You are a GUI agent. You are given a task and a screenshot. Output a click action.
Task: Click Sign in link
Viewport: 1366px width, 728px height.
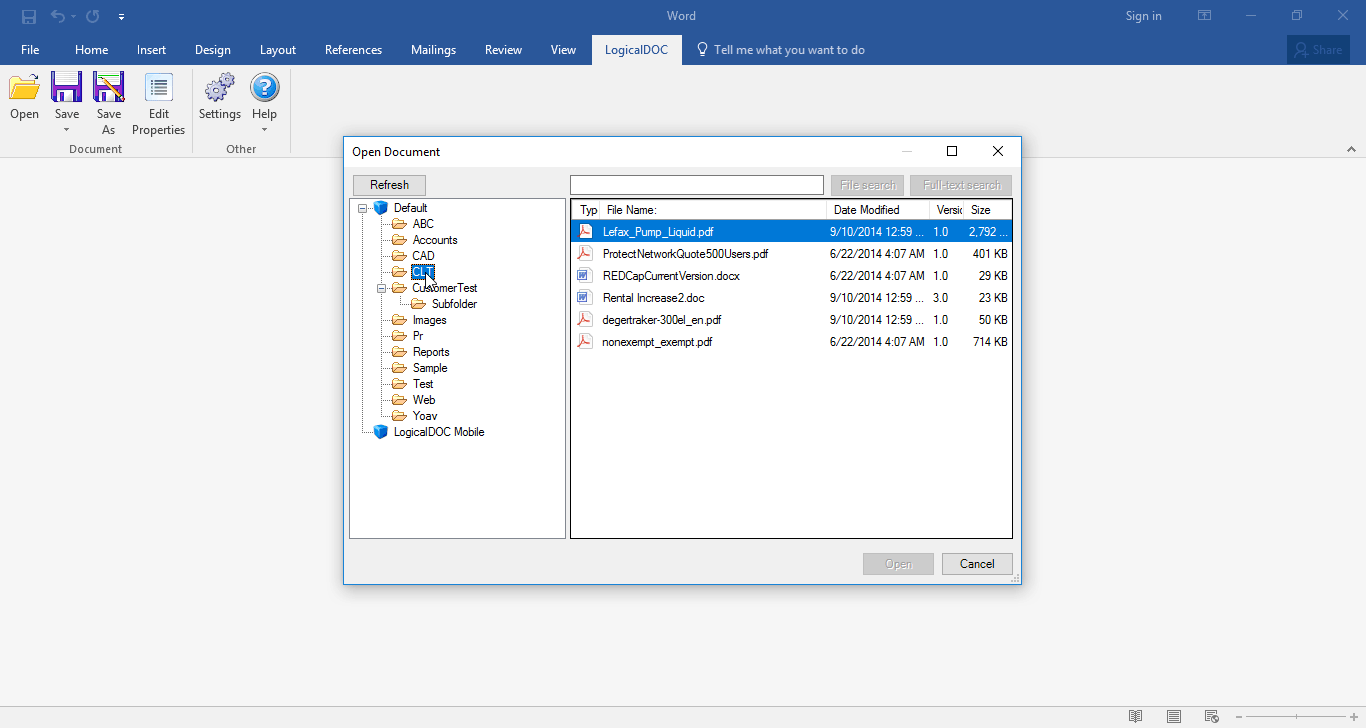pyautogui.click(x=1143, y=16)
